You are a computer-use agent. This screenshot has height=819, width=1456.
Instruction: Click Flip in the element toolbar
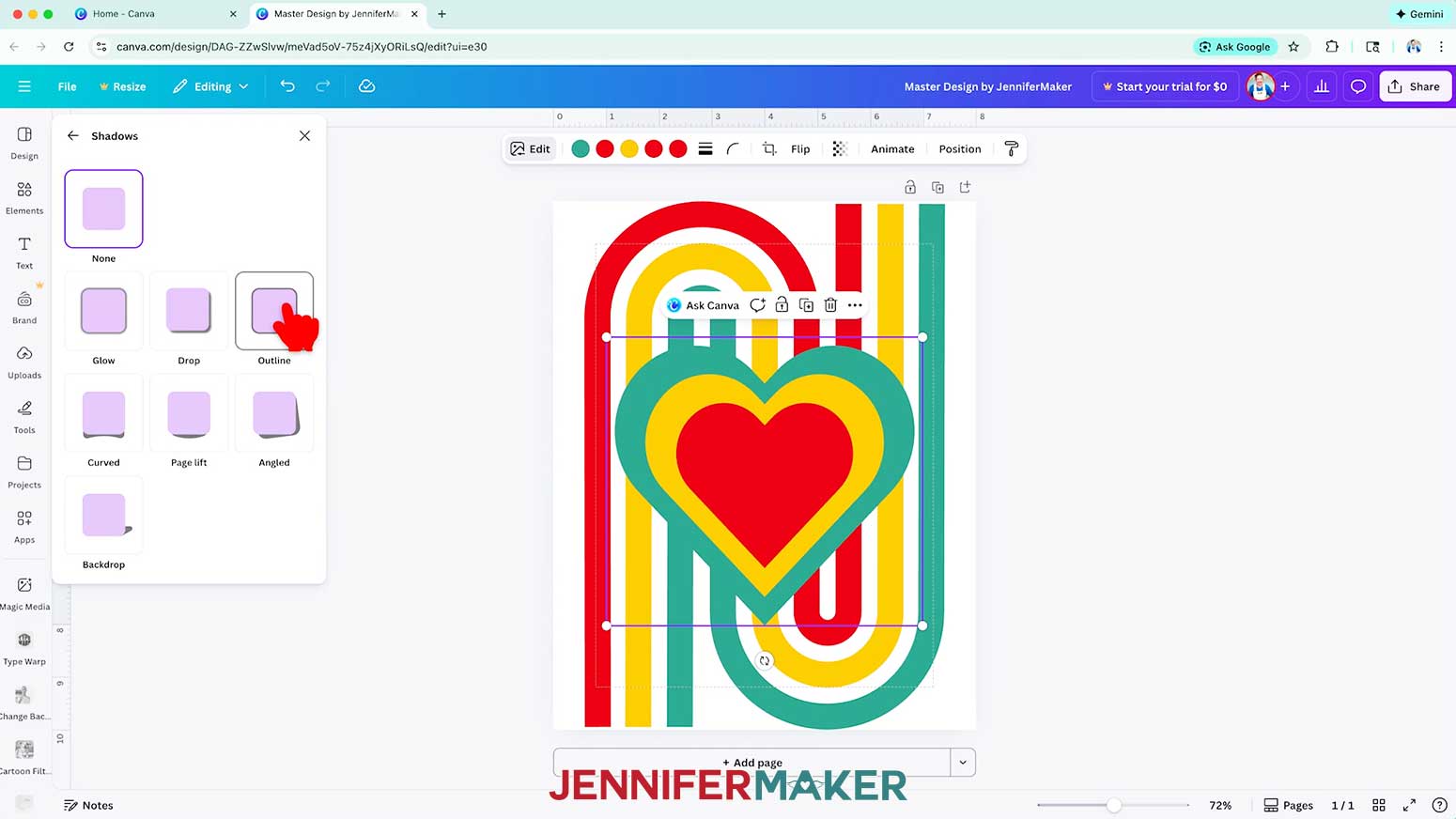tap(800, 148)
